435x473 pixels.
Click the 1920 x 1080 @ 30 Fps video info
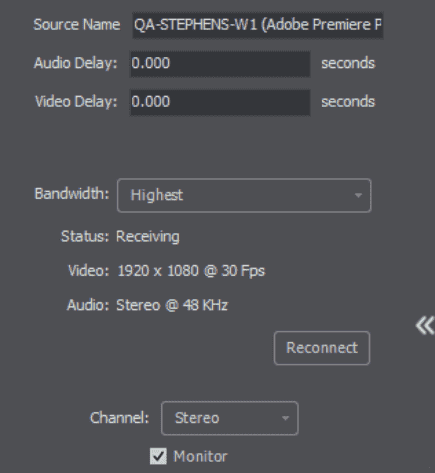[x=191, y=271]
